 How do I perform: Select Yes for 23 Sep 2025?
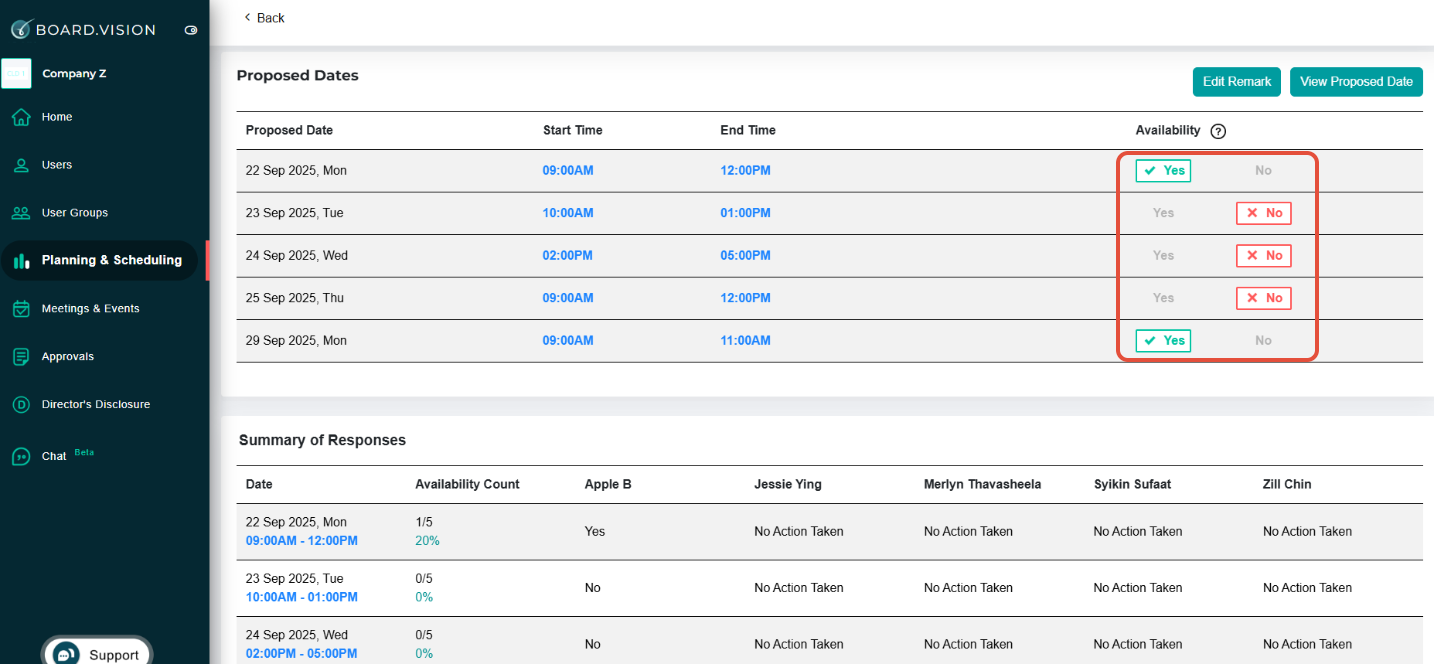(1163, 213)
